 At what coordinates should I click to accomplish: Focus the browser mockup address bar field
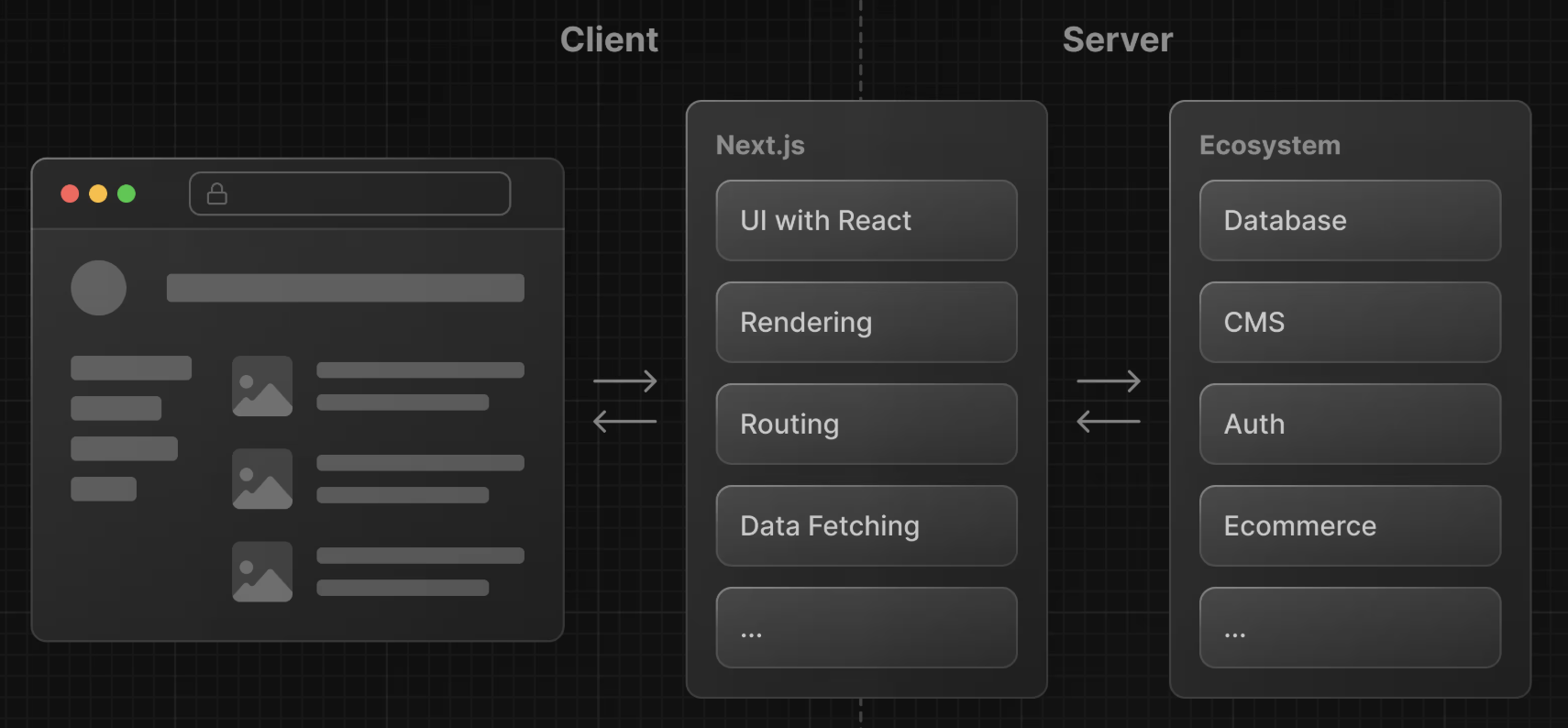[349, 193]
